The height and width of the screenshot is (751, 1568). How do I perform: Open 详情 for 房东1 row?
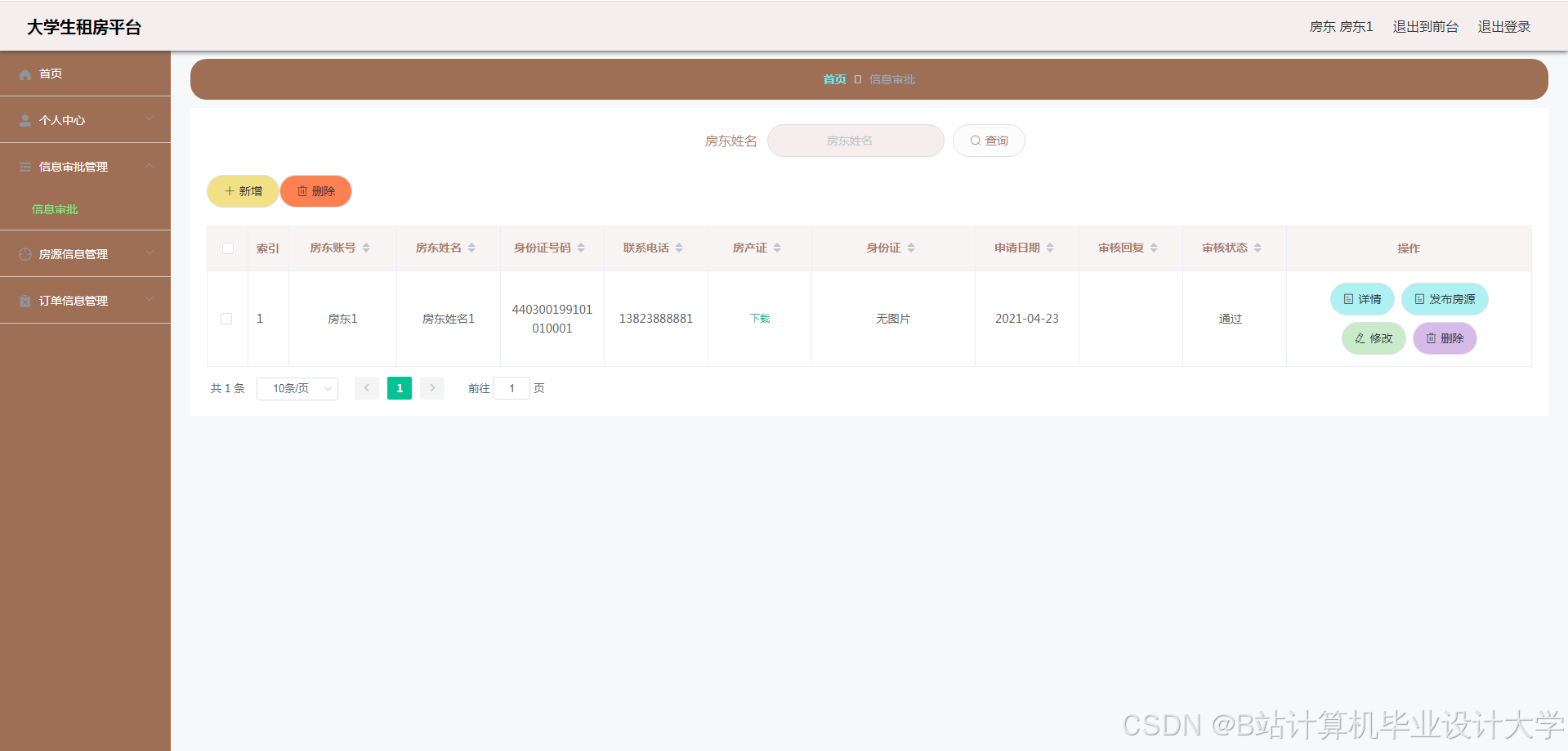click(1362, 299)
